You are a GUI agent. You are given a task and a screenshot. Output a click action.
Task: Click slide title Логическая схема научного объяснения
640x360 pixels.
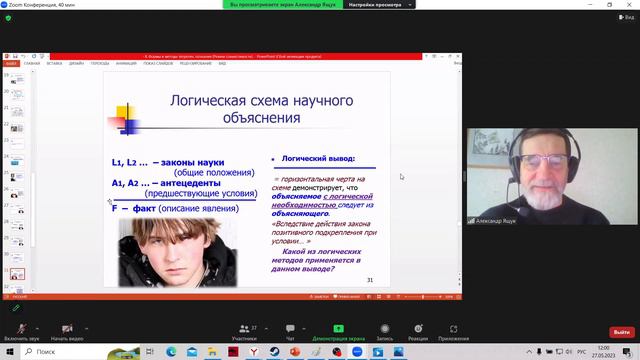262,109
